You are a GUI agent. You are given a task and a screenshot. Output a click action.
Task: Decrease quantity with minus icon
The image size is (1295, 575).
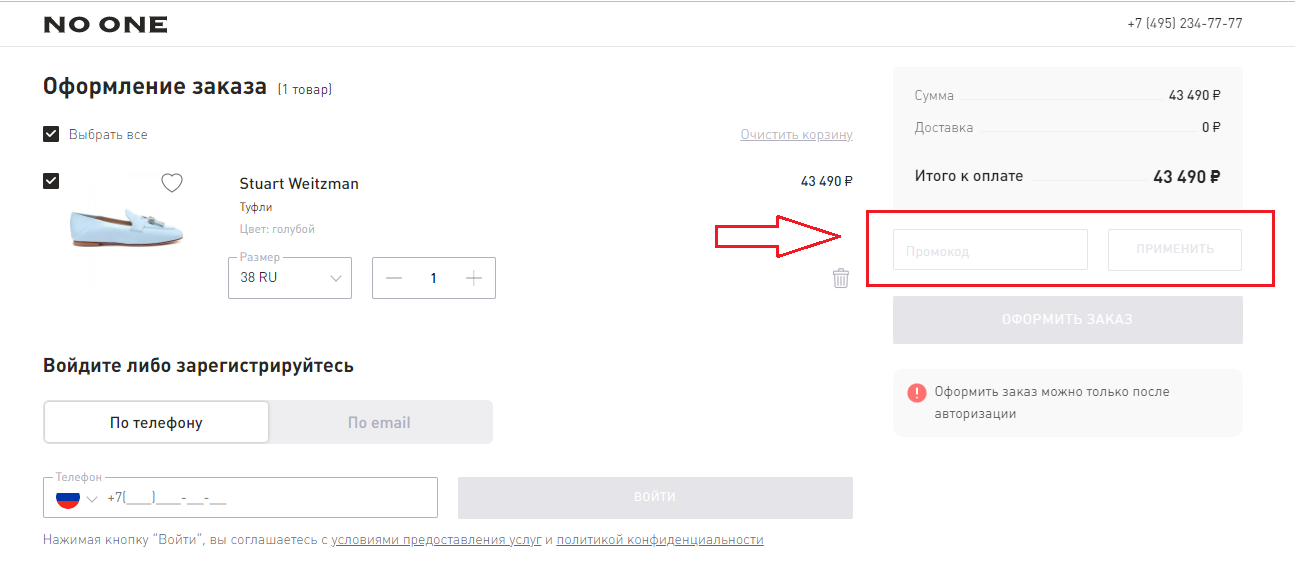[393, 278]
